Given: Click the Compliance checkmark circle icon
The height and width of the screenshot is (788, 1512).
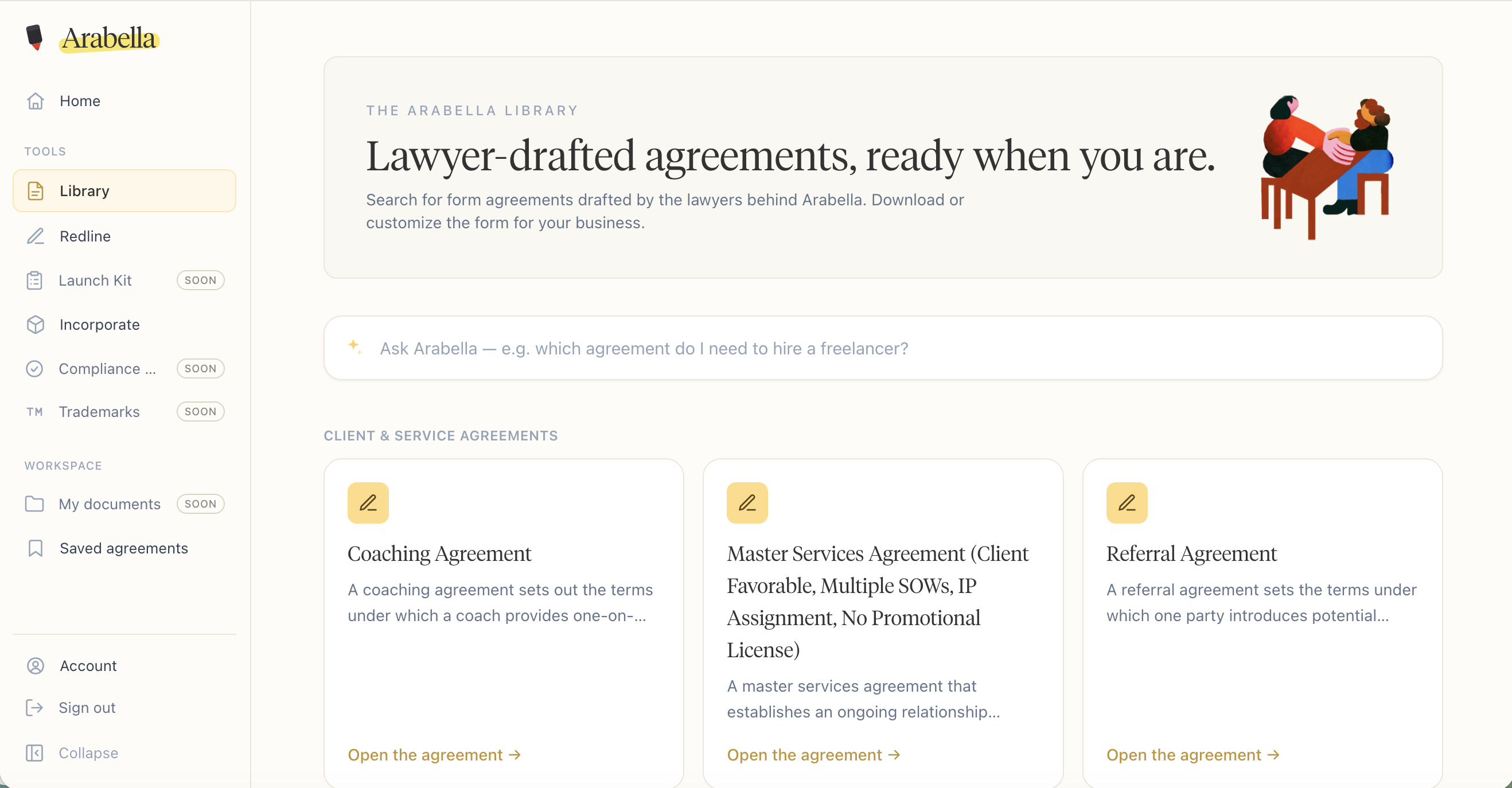Looking at the screenshot, I should coord(34,368).
